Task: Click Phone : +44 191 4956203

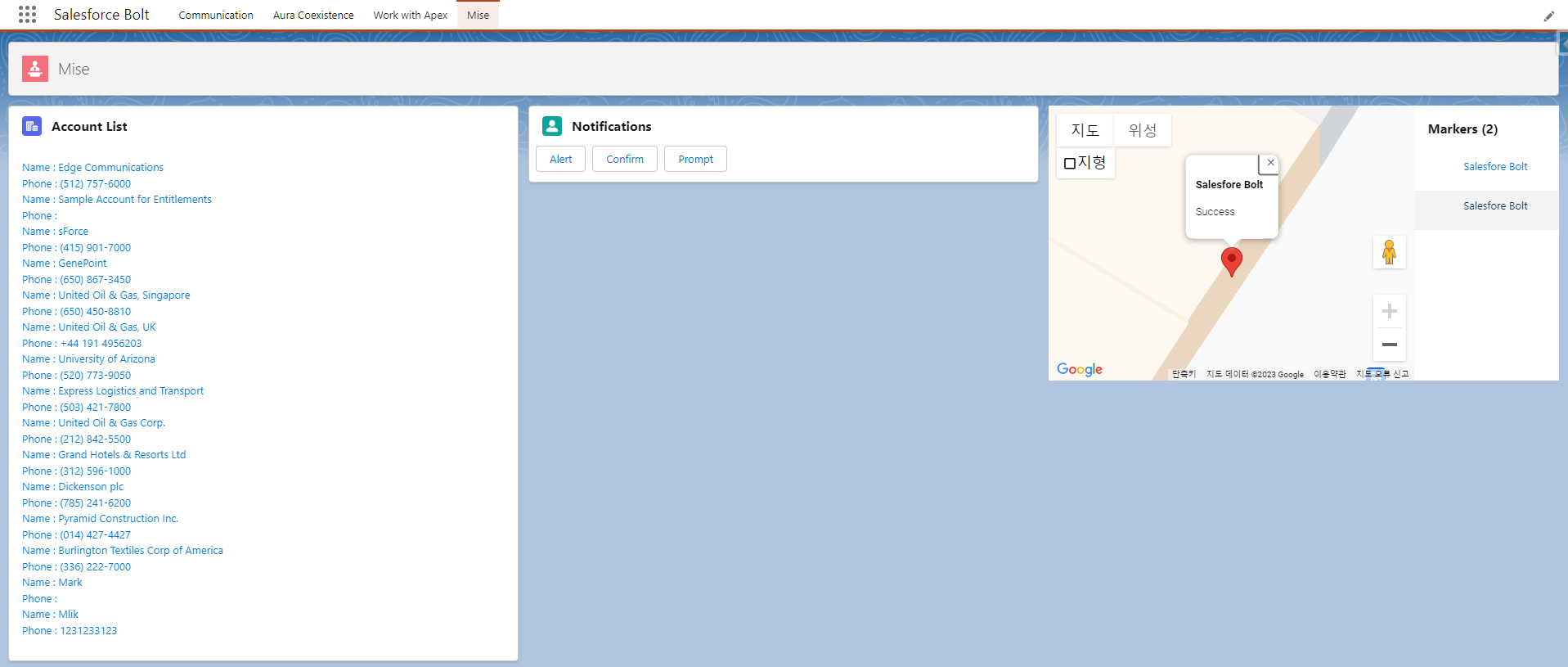Action: point(82,344)
